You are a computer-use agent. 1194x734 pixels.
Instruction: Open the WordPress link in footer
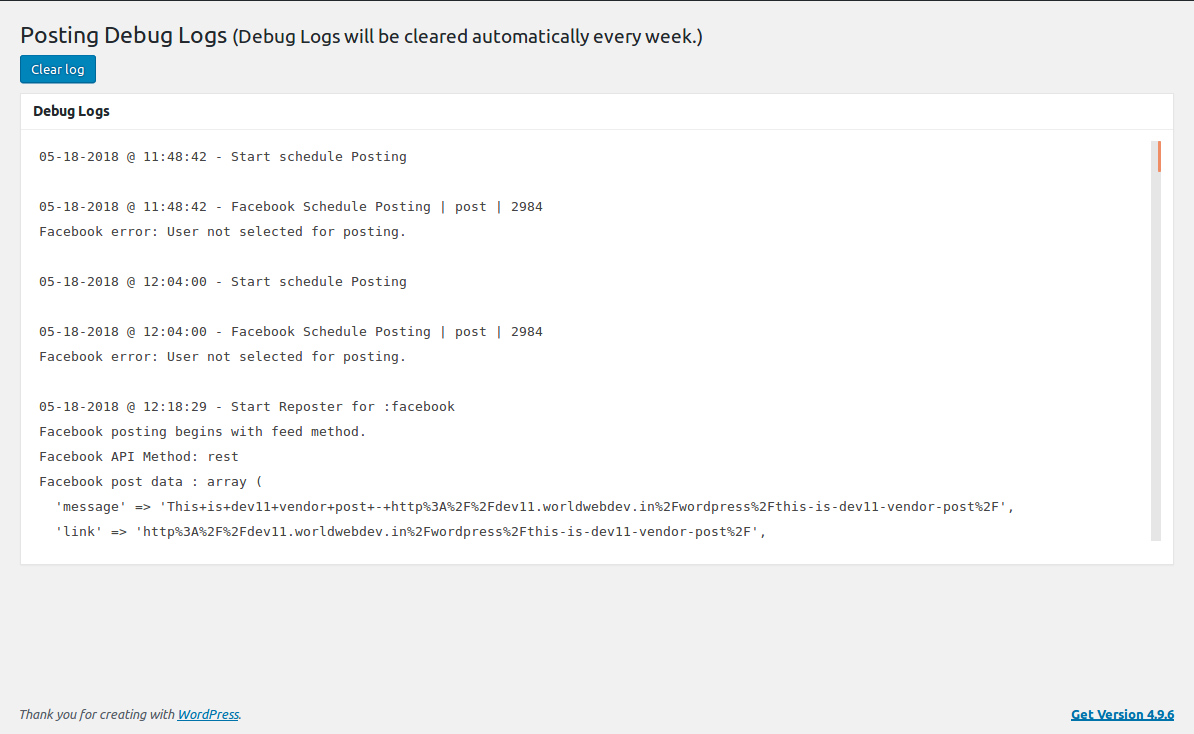208,714
